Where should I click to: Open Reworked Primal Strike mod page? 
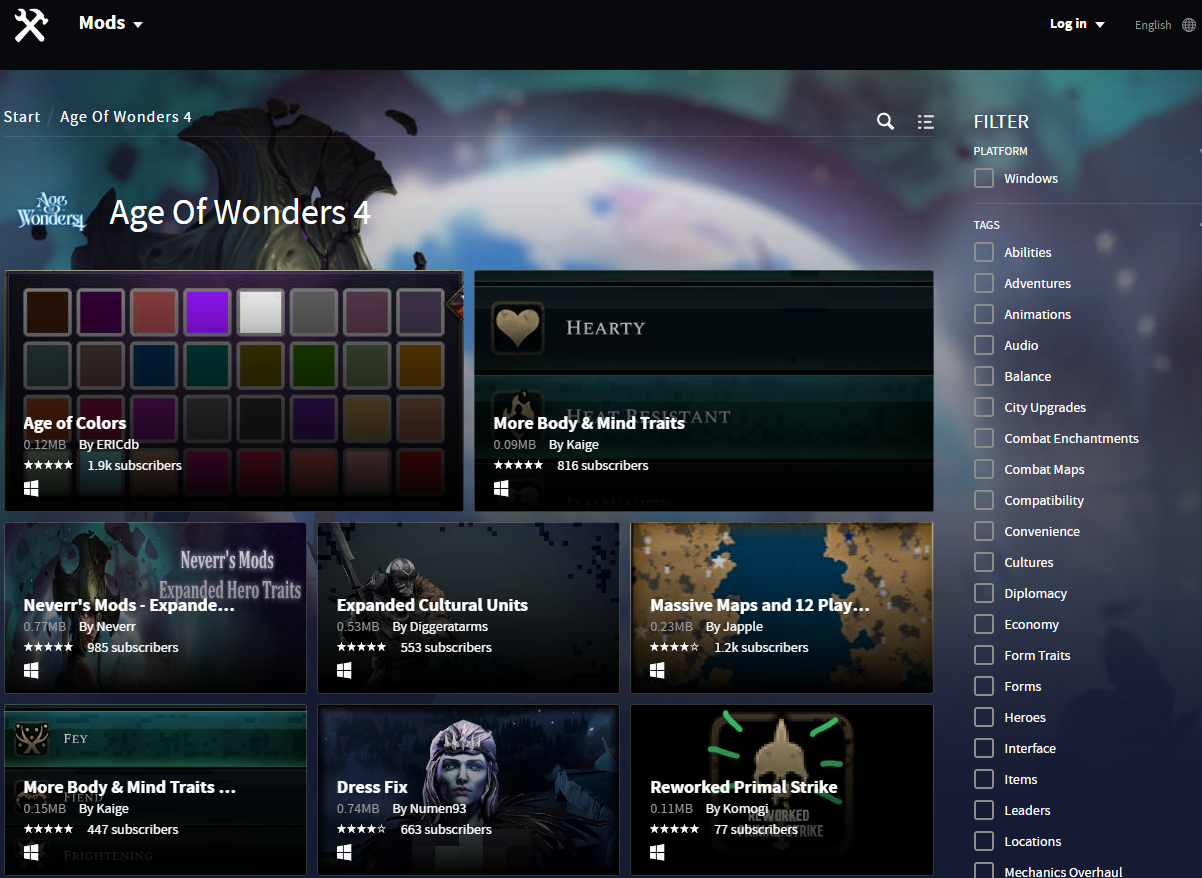click(x=744, y=787)
